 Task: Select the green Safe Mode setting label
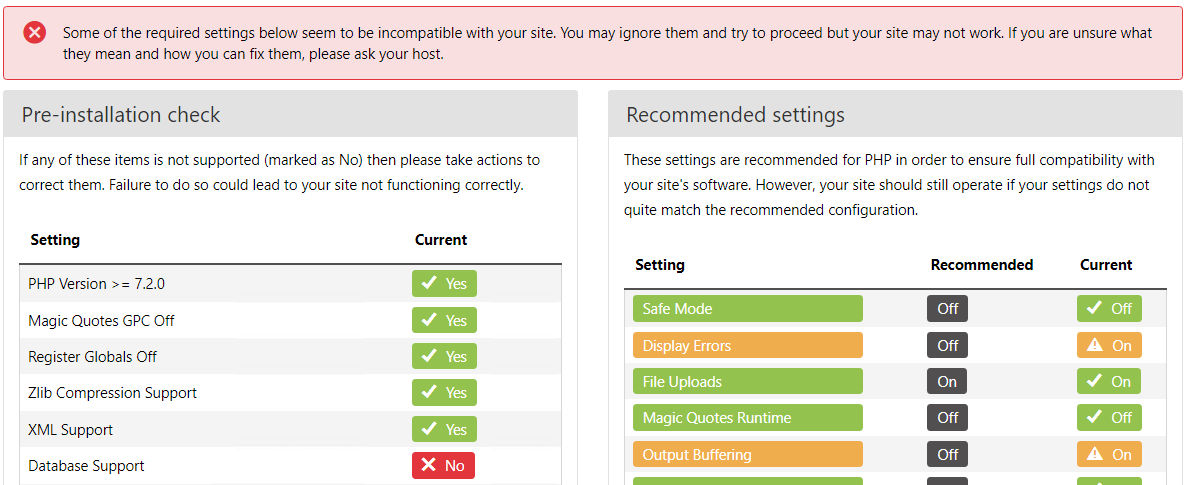coord(747,308)
